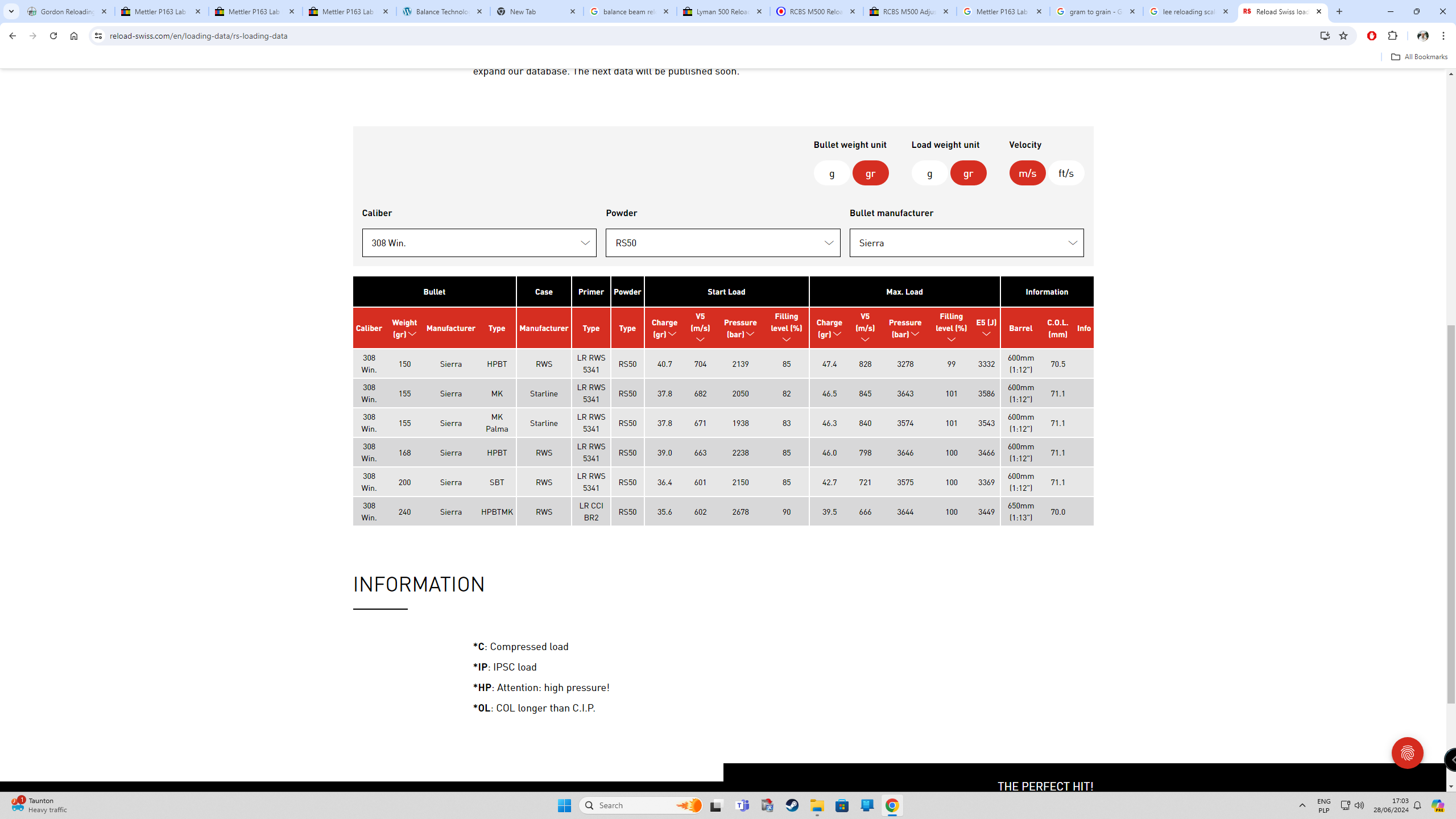Click the page vertical scrollbar thumb
1456x819 pixels.
tap(1450, 514)
